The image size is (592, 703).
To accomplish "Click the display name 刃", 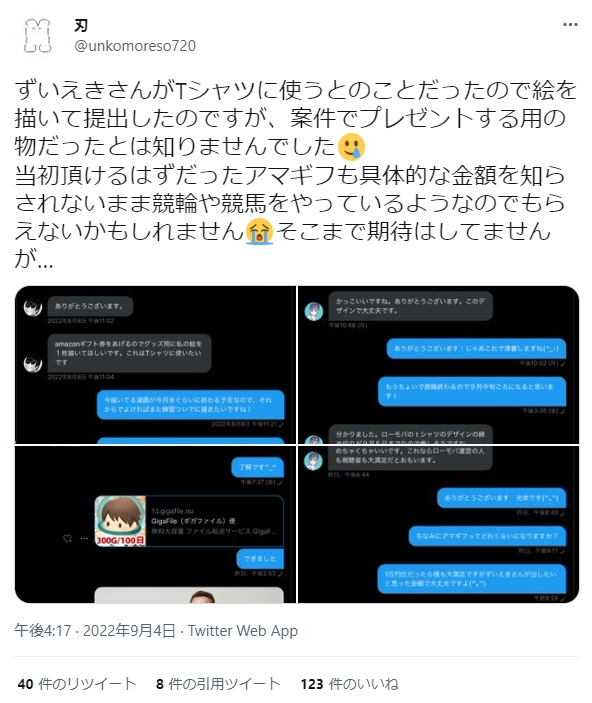I will (x=81, y=26).
